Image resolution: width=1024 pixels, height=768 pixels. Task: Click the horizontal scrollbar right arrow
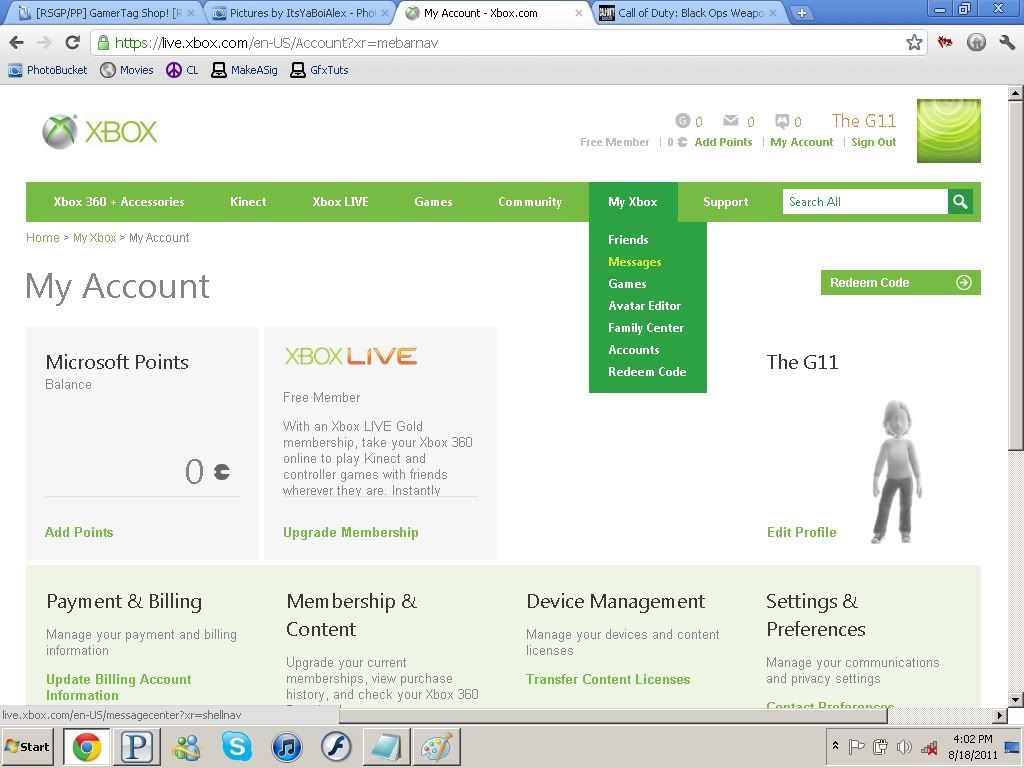tap(999, 716)
